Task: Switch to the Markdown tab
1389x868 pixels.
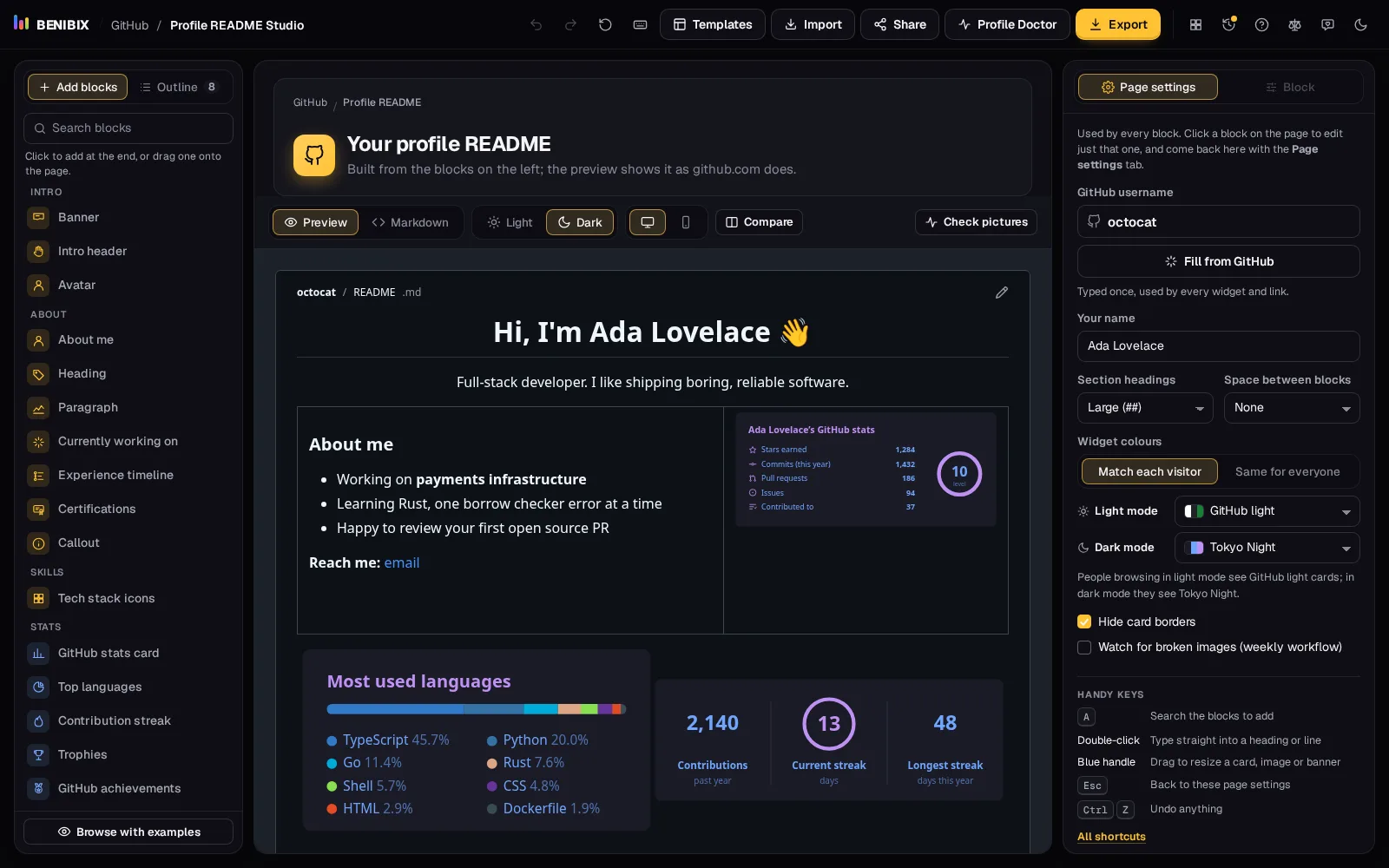Action: point(410,222)
